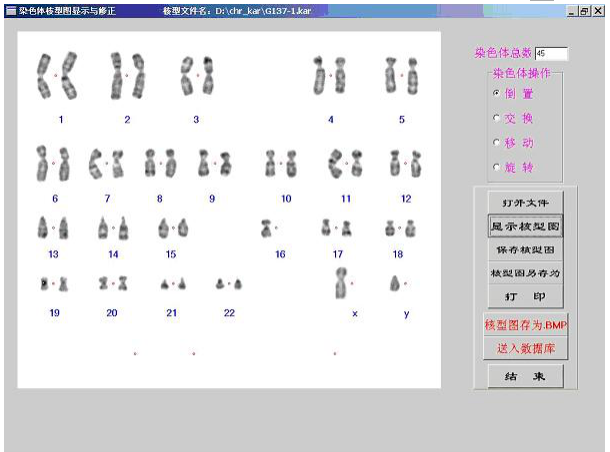Select the 交换 (swap) radio option
The height and width of the screenshot is (452, 610).
(x=496, y=118)
